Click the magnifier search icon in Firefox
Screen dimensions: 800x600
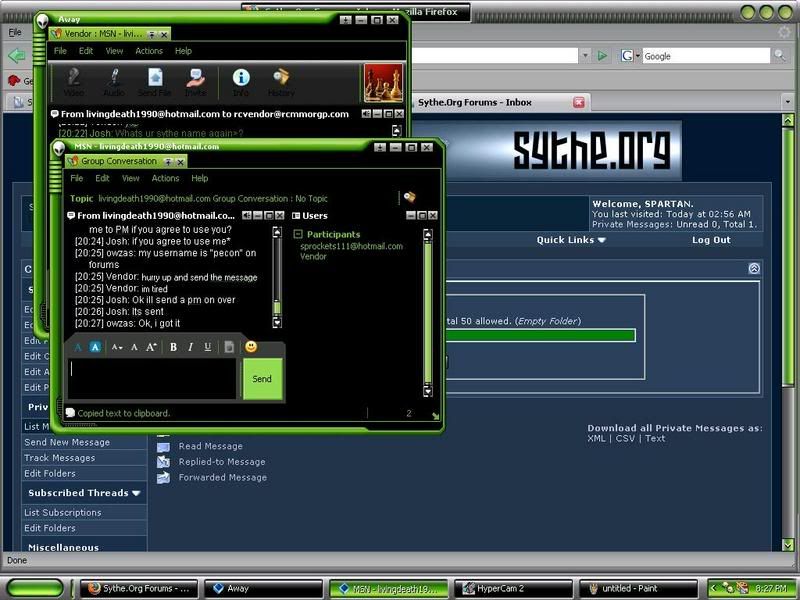point(780,55)
